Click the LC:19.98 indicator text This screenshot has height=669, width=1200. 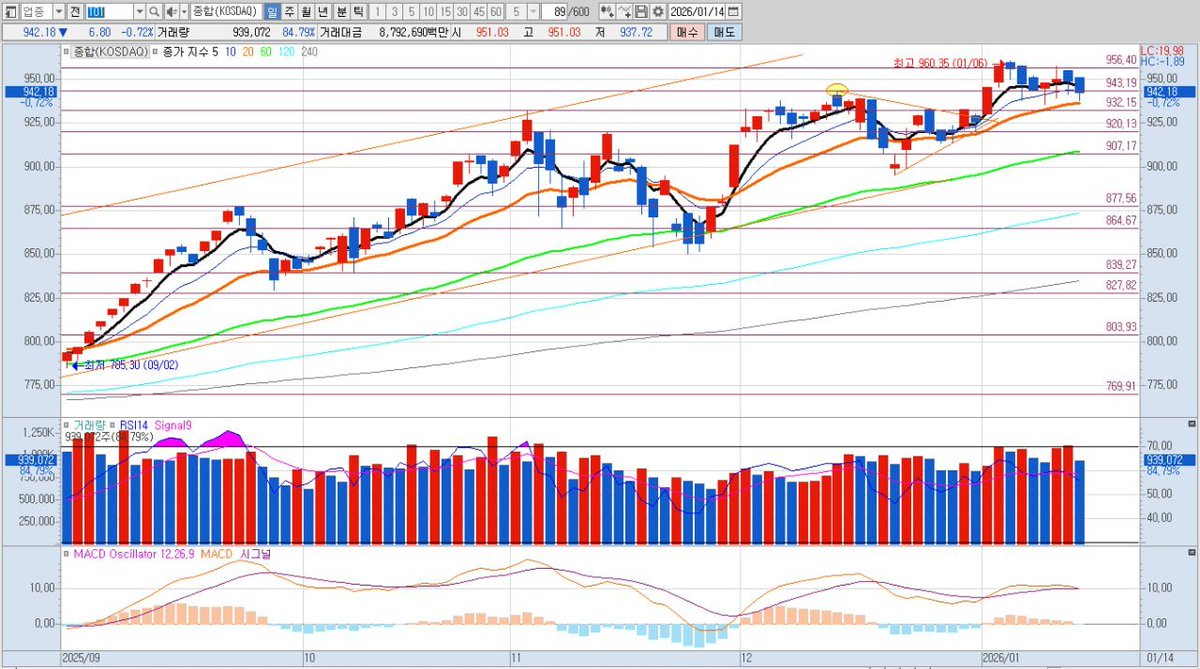coord(1162,49)
